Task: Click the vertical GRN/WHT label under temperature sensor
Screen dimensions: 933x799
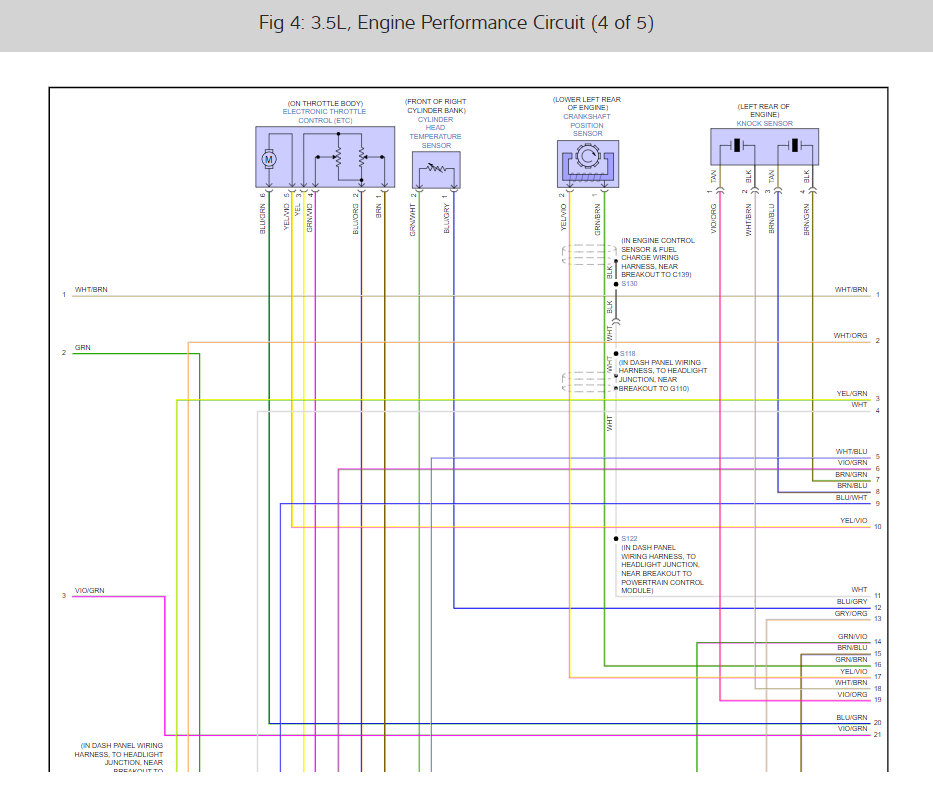Action: (x=412, y=220)
